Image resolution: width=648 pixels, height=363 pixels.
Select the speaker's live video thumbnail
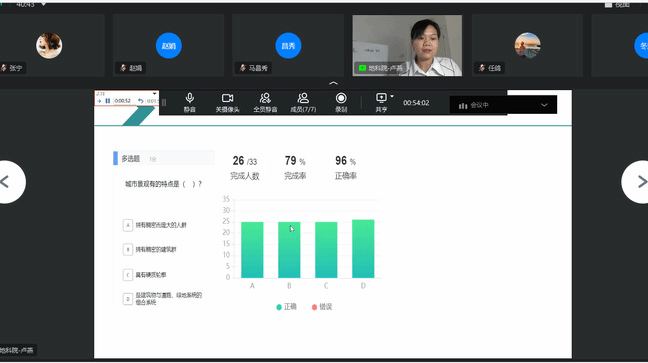point(407,45)
